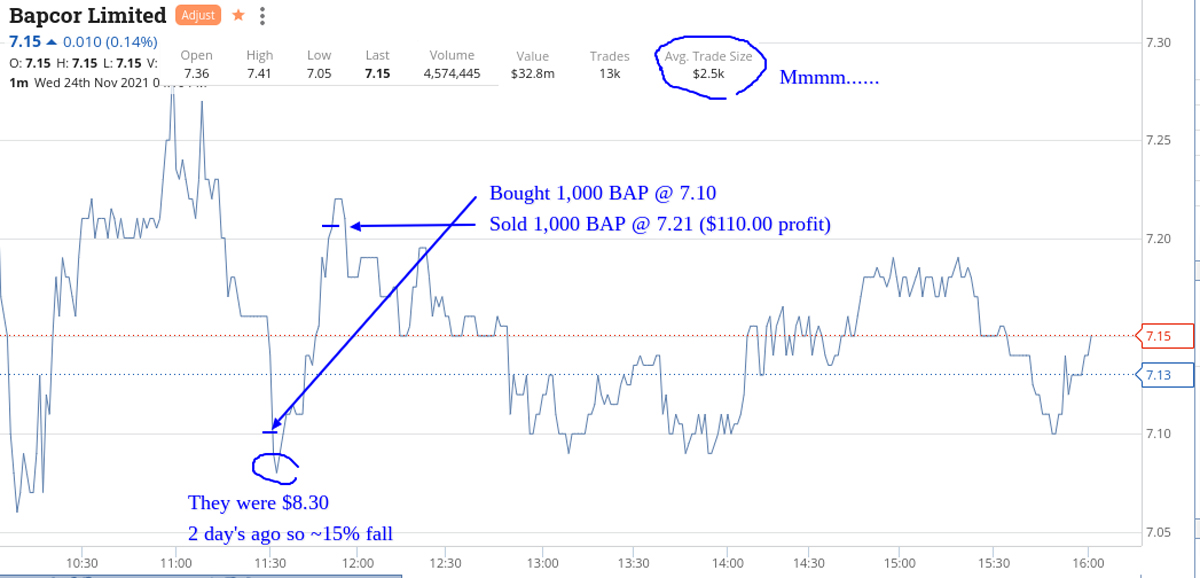This screenshot has height=578, width=1200.
Task: Click the 7.05 price axis label
Action: coord(1159,531)
